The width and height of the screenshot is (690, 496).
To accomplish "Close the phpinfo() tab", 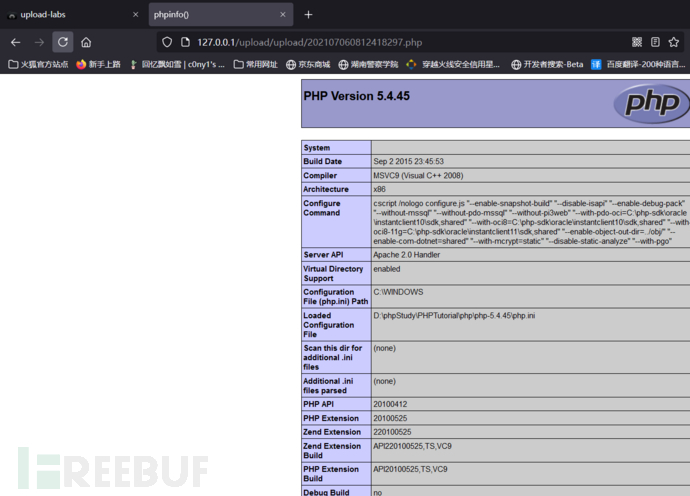I will coord(283,15).
